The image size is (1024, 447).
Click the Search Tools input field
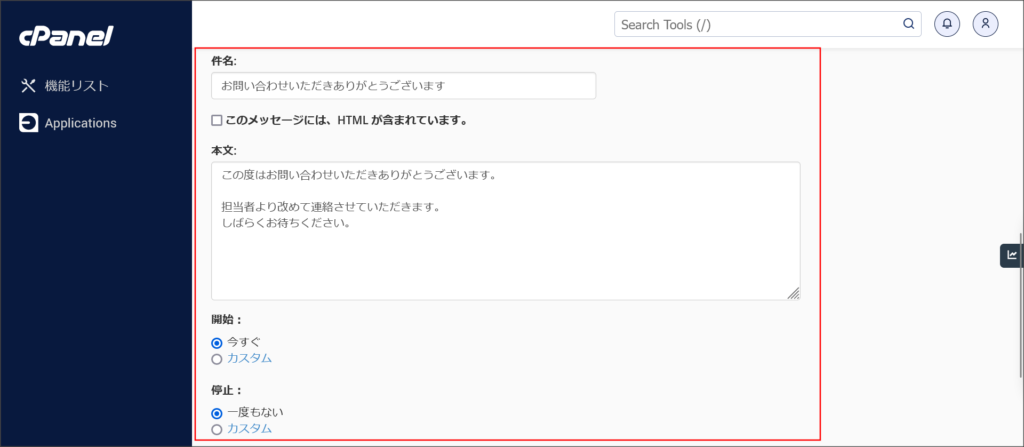[755, 24]
